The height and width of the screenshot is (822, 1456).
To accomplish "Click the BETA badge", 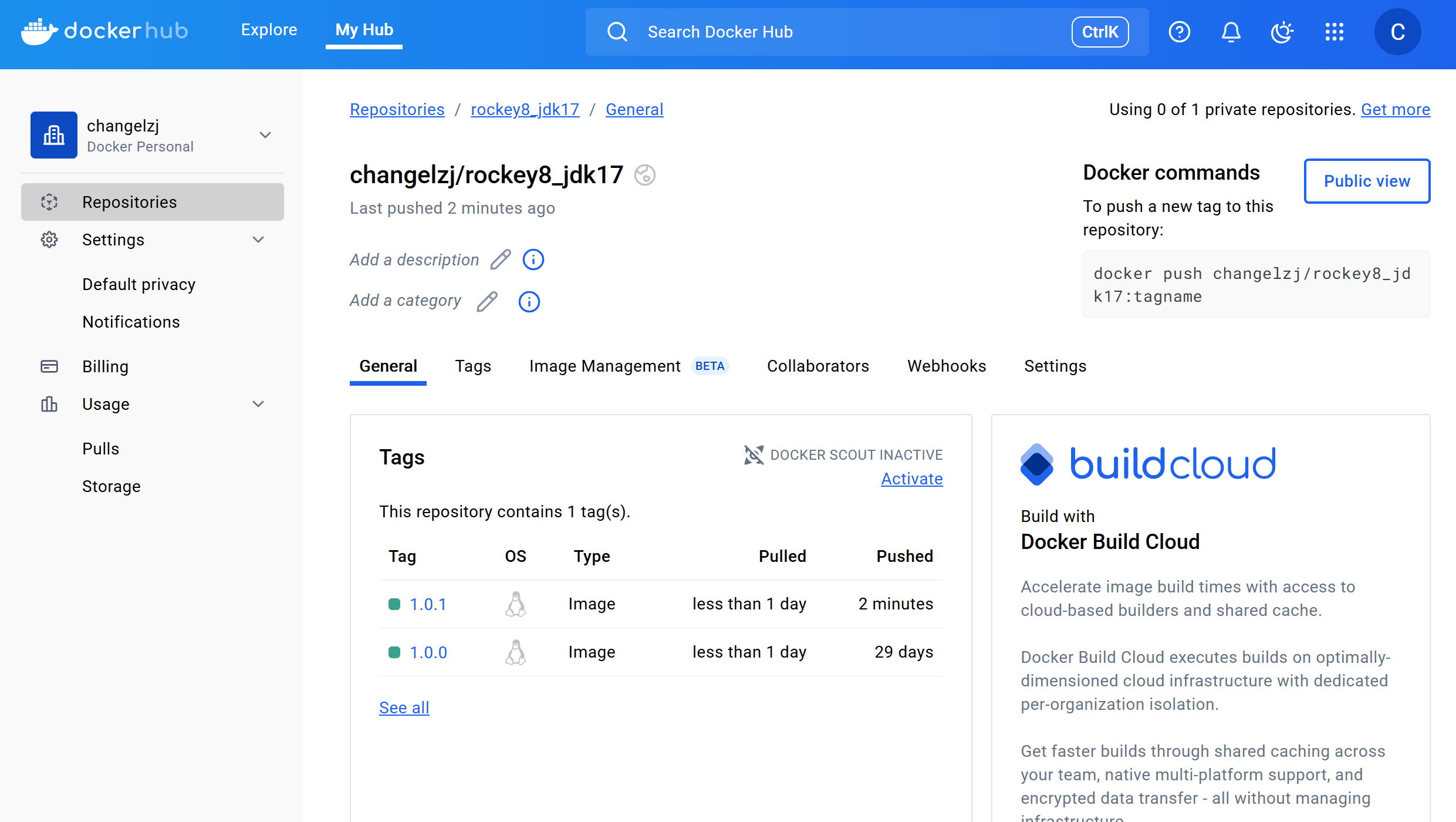I will click(x=710, y=366).
